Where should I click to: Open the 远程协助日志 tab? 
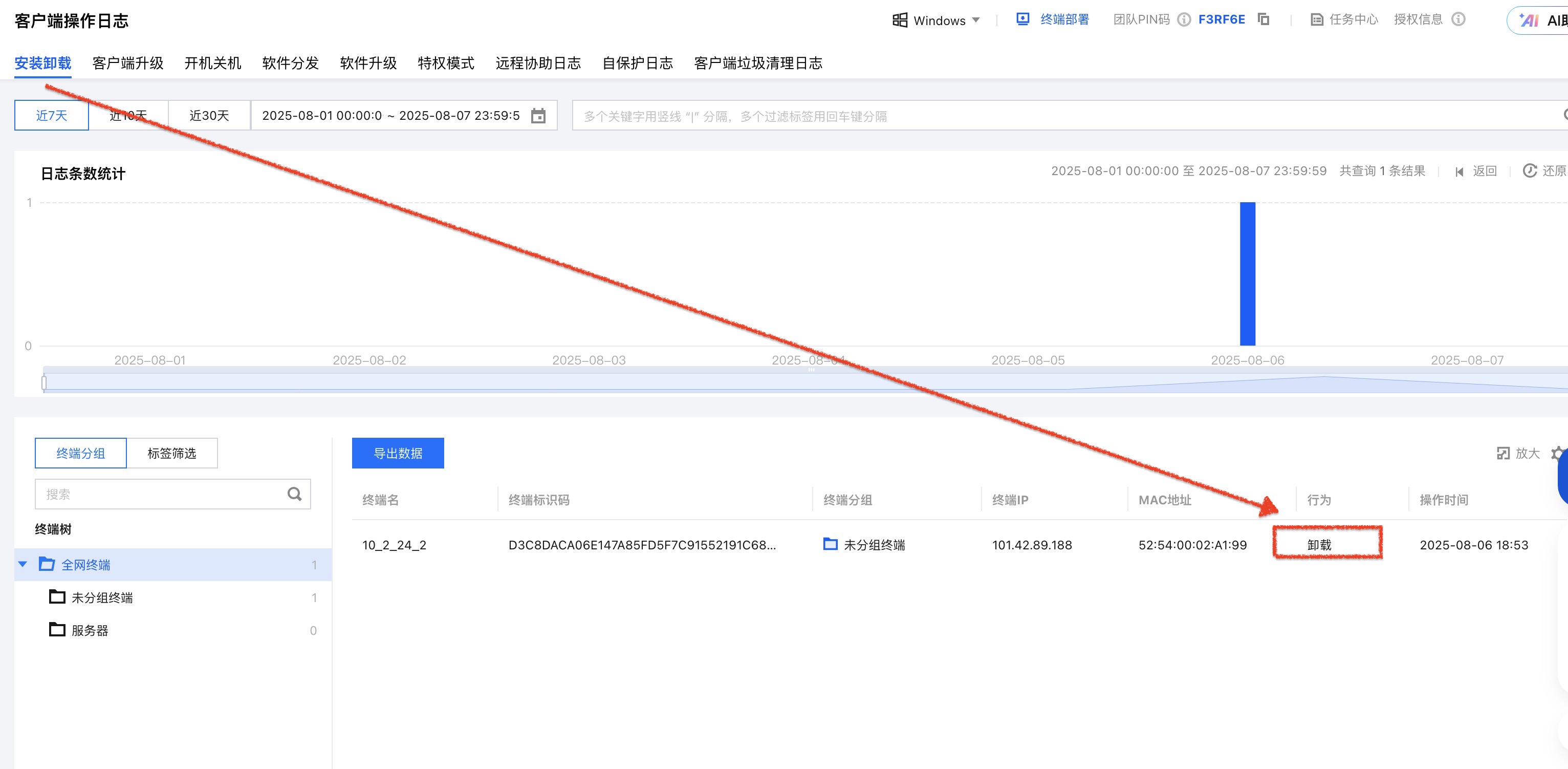(537, 63)
